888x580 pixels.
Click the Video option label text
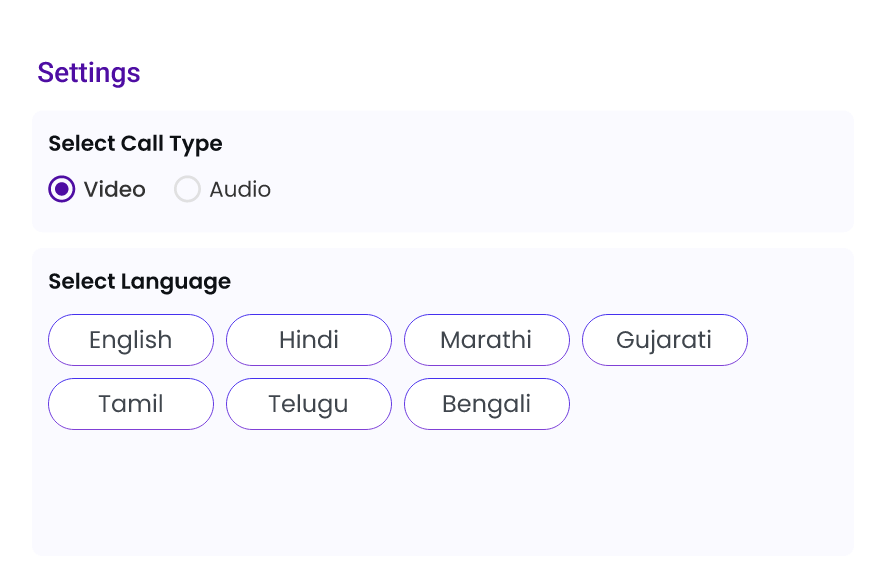114,189
